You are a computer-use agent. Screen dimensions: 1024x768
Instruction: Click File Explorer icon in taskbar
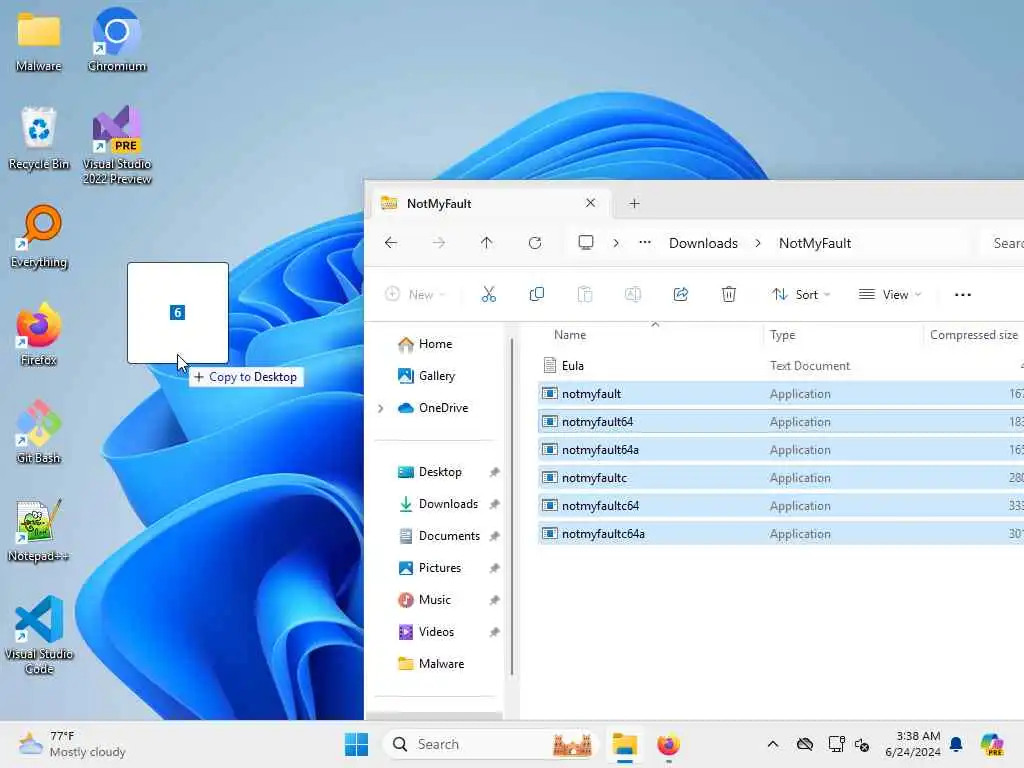click(624, 744)
